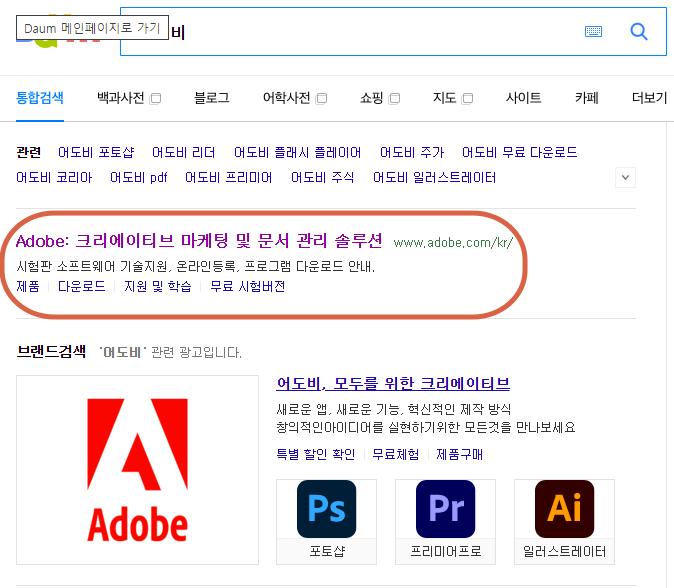Click the 특별 할인 확인 link
Viewport: 674px width, 588px height.
pyautogui.click(x=316, y=454)
